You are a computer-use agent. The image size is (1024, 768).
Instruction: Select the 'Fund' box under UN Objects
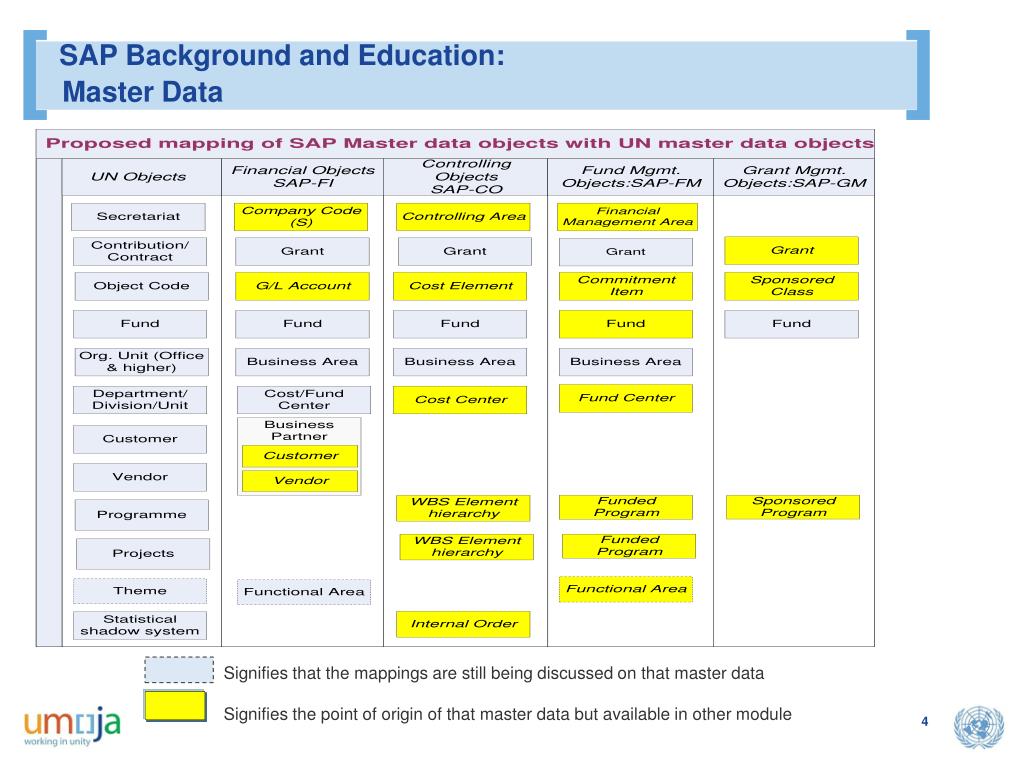coord(140,324)
